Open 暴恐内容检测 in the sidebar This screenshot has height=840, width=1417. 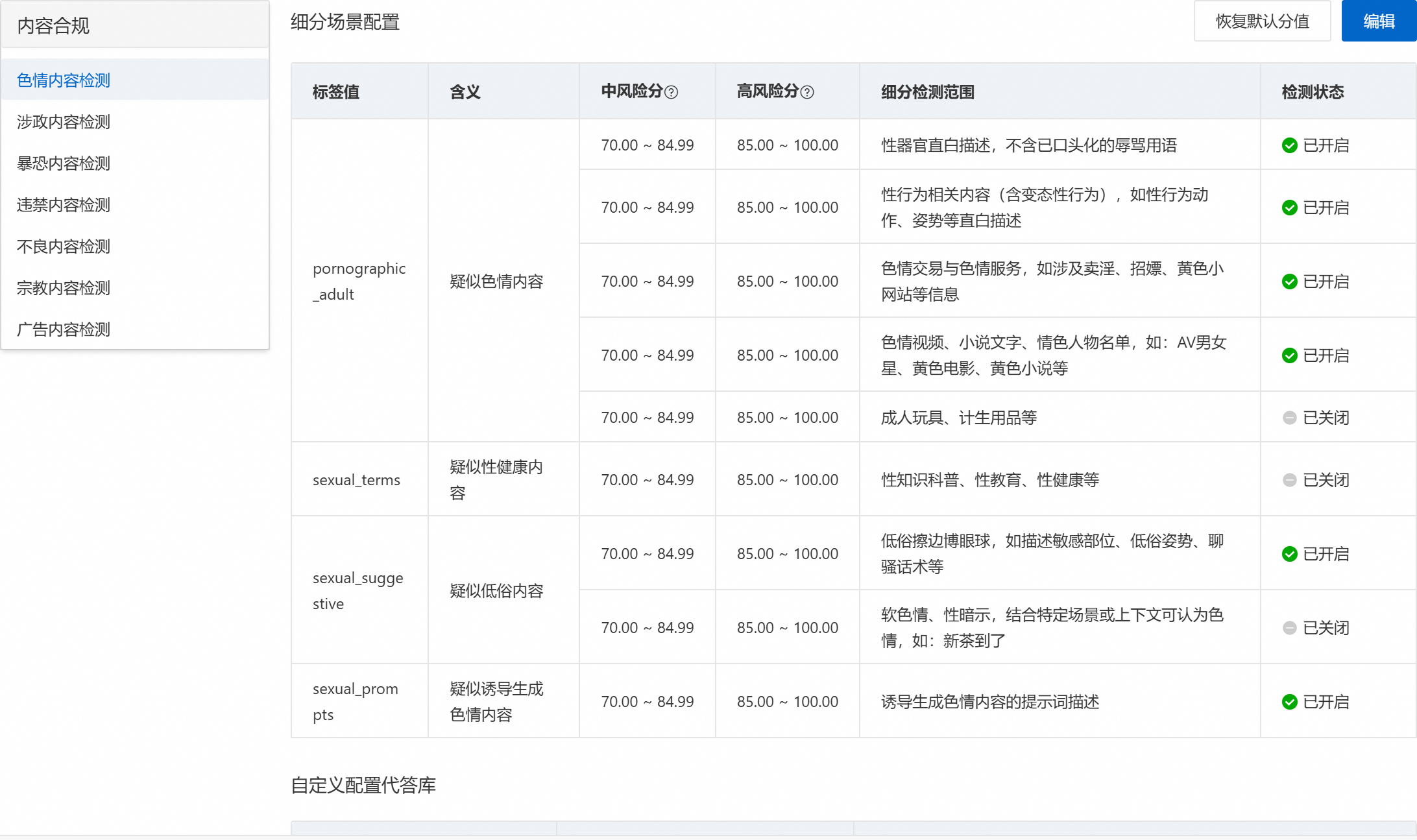[135, 163]
